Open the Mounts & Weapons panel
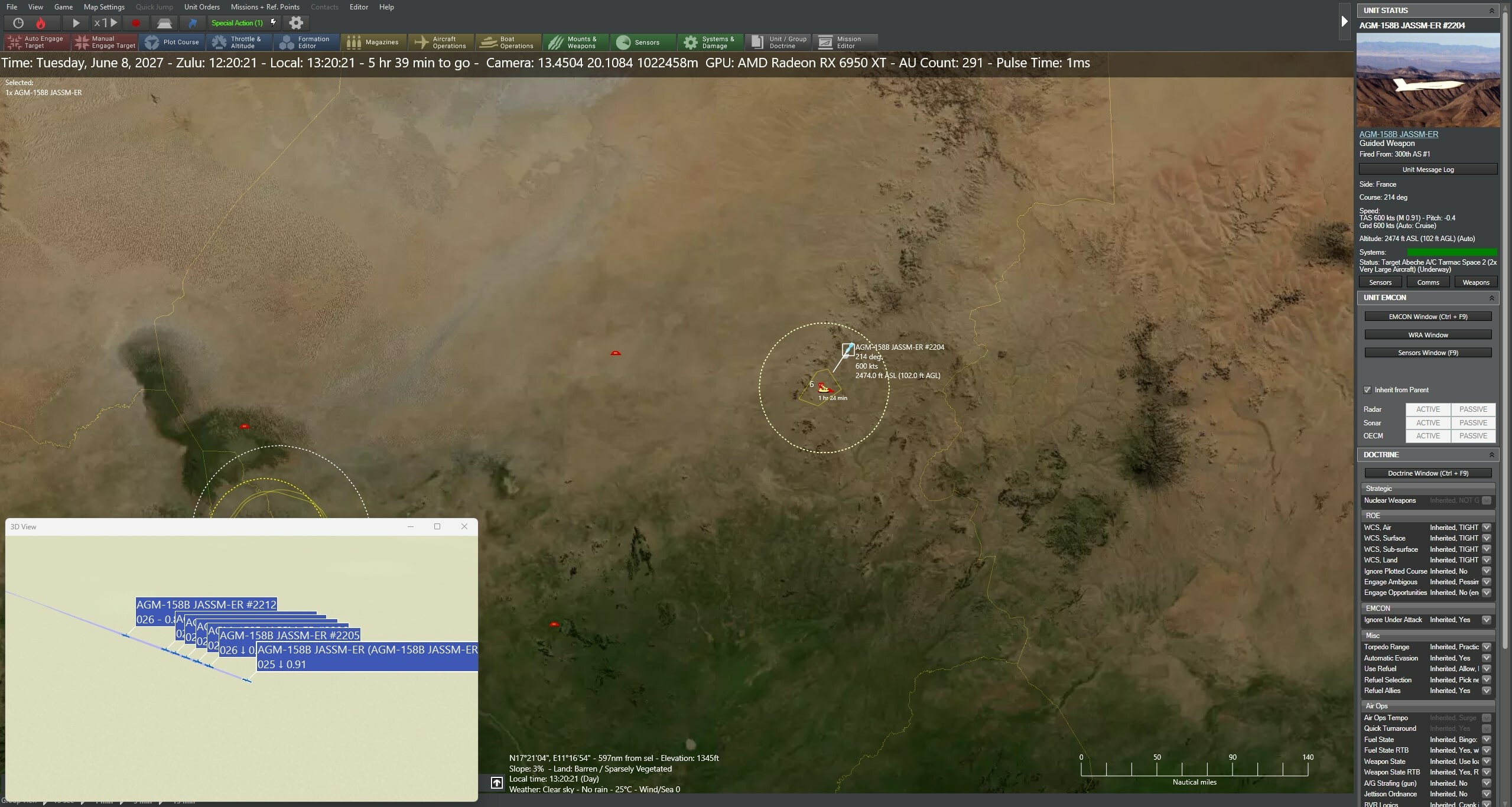The width and height of the screenshot is (1512, 807). (574, 42)
